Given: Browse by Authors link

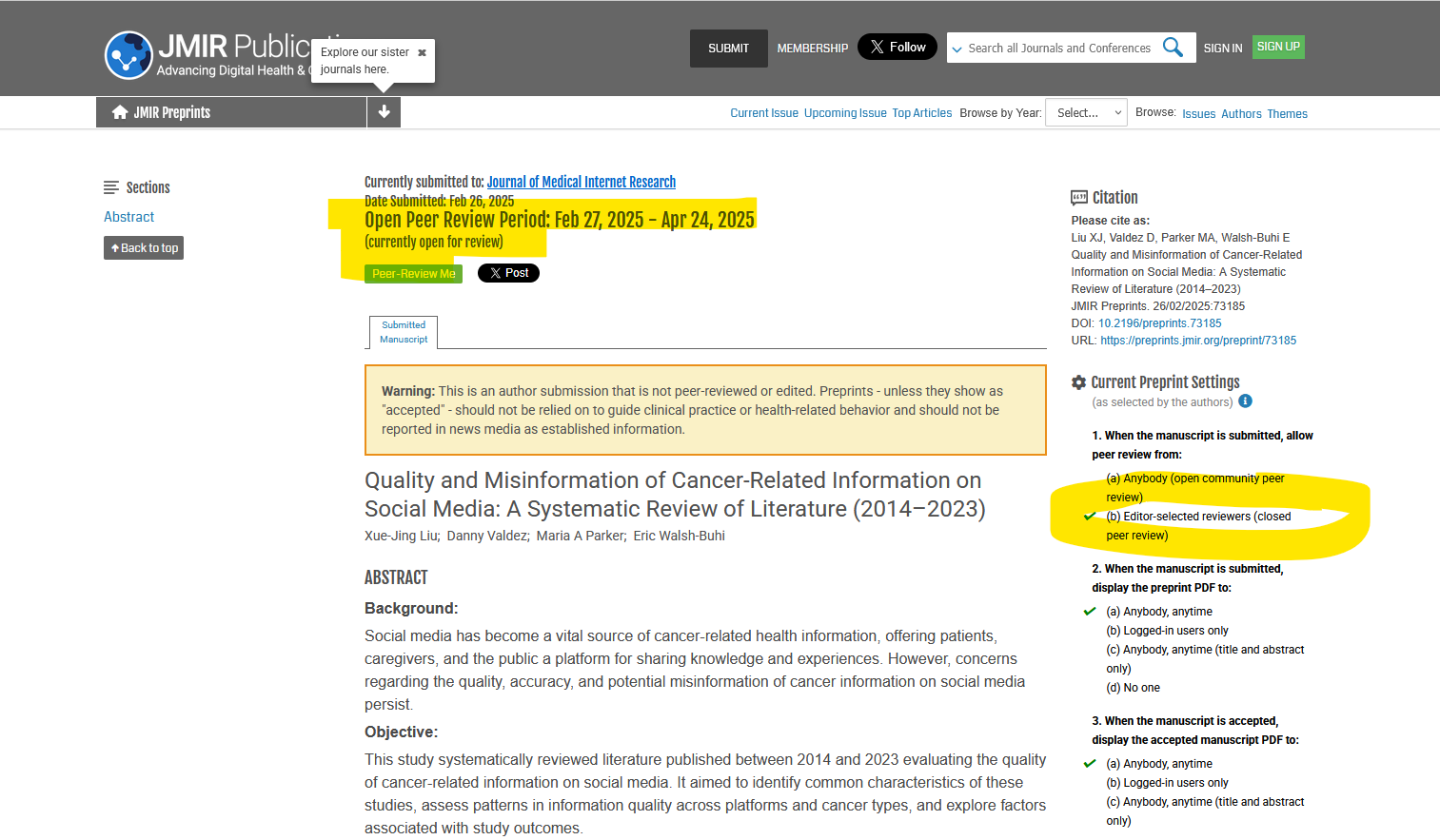Looking at the screenshot, I should [1241, 114].
